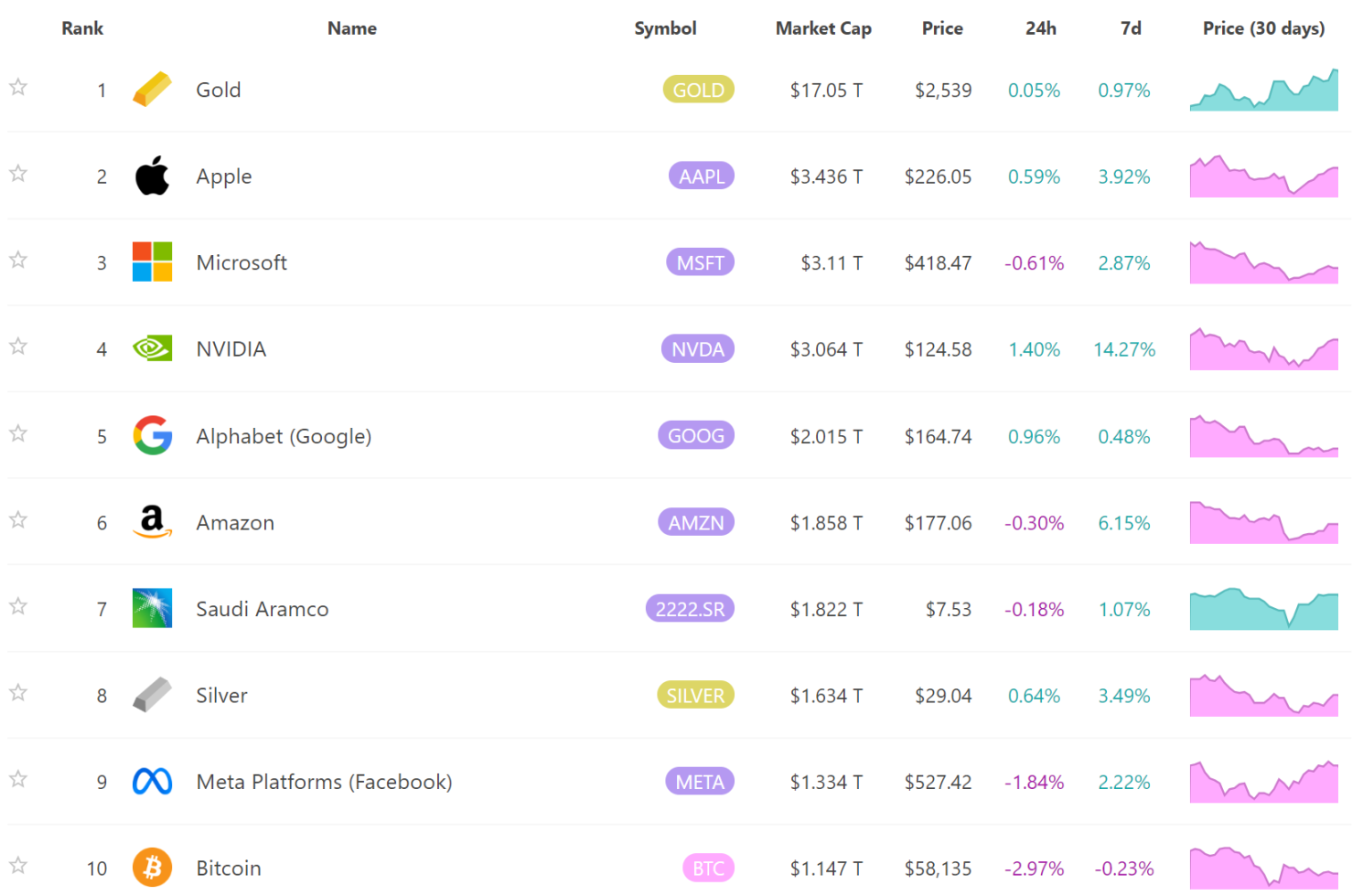Click the META symbol badge

point(700,781)
